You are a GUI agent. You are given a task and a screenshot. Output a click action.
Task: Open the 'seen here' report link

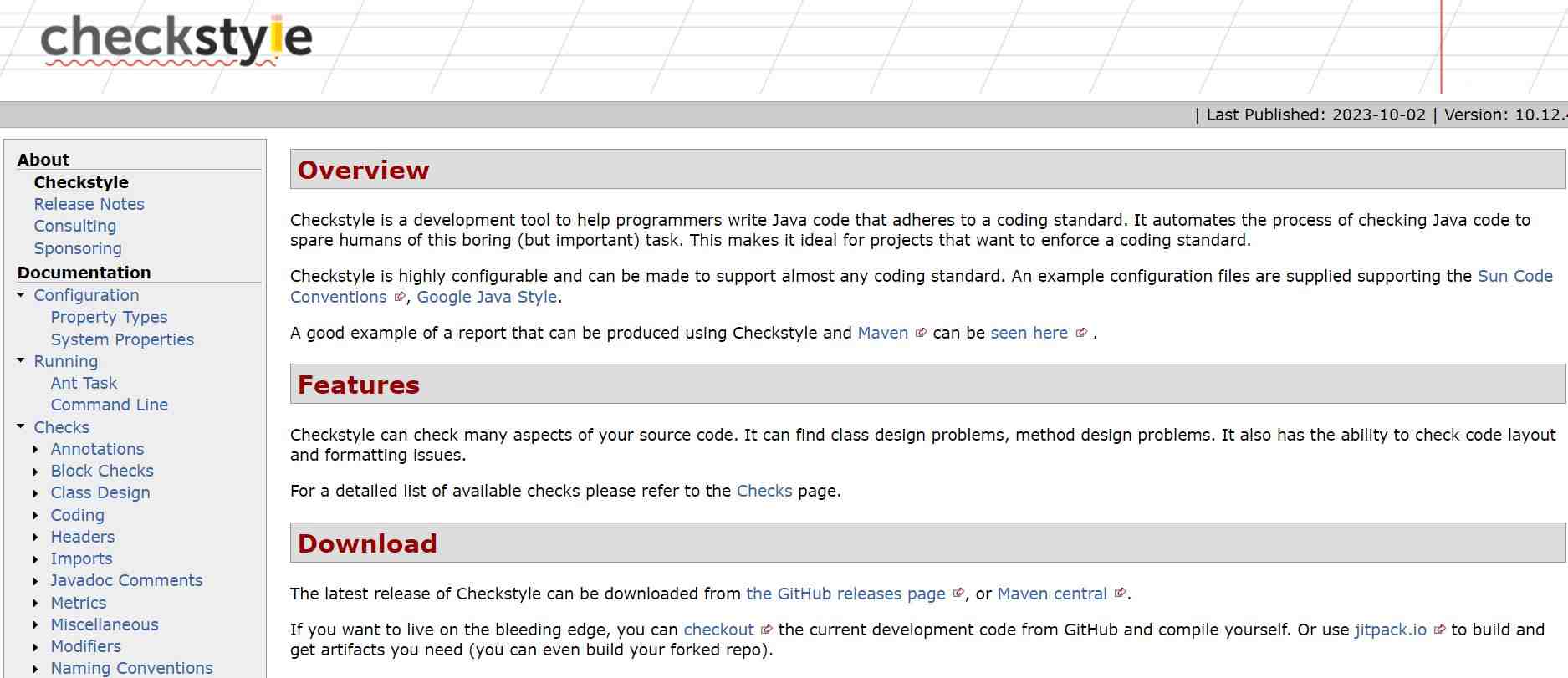tap(1029, 333)
